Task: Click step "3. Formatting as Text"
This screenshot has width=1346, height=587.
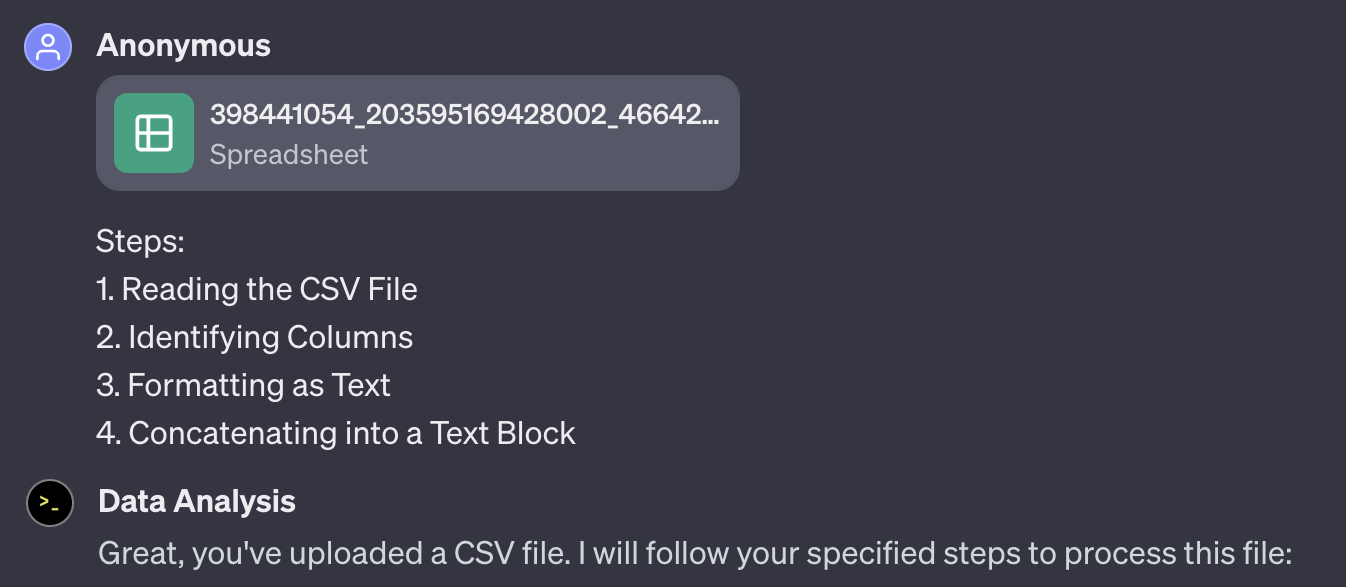Action: coord(243,385)
